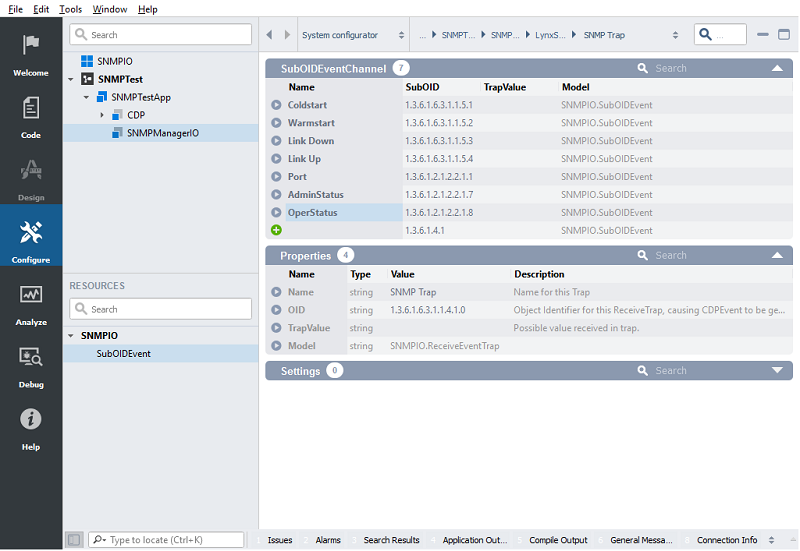Image resolution: width=800 pixels, height=551 pixels.
Task: Open the Welcome flag icon in sidebar
Action: (x=31, y=46)
